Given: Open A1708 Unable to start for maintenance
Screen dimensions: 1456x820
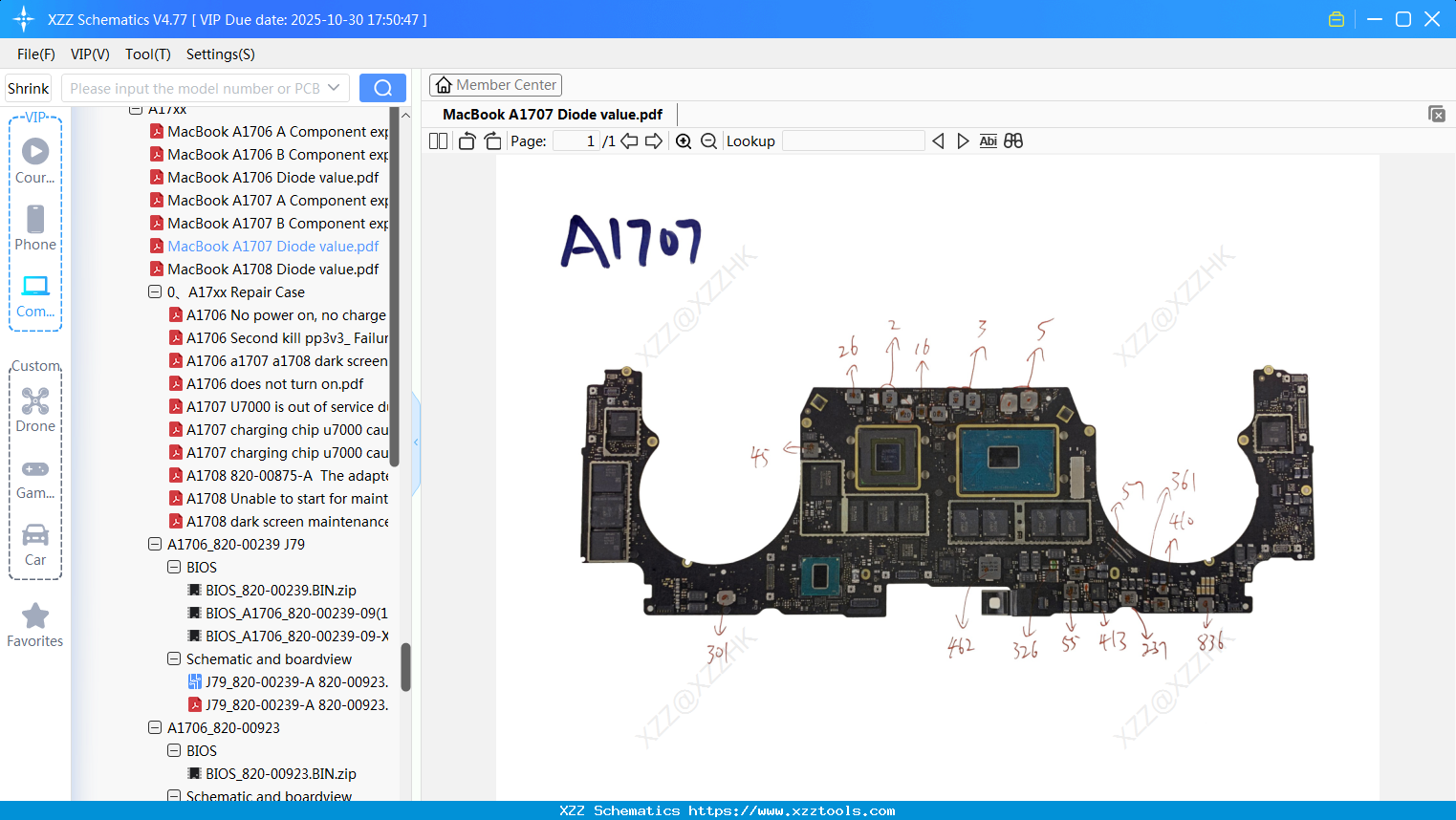Looking at the screenshot, I should pyautogui.click(x=287, y=499).
